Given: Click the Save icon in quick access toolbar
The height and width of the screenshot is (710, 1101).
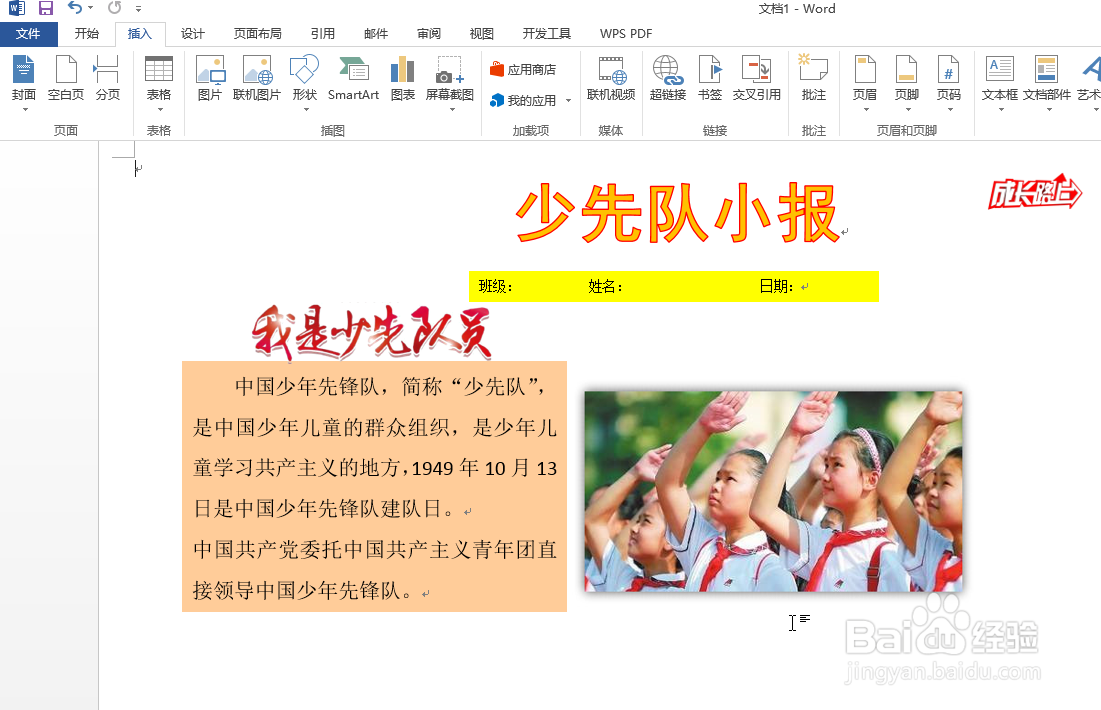Looking at the screenshot, I should (x=46, y=8).
